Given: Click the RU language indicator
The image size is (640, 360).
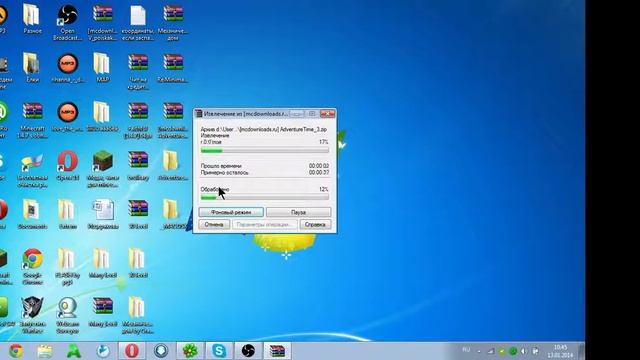Looking at the screenshot, I should [466, 350].
